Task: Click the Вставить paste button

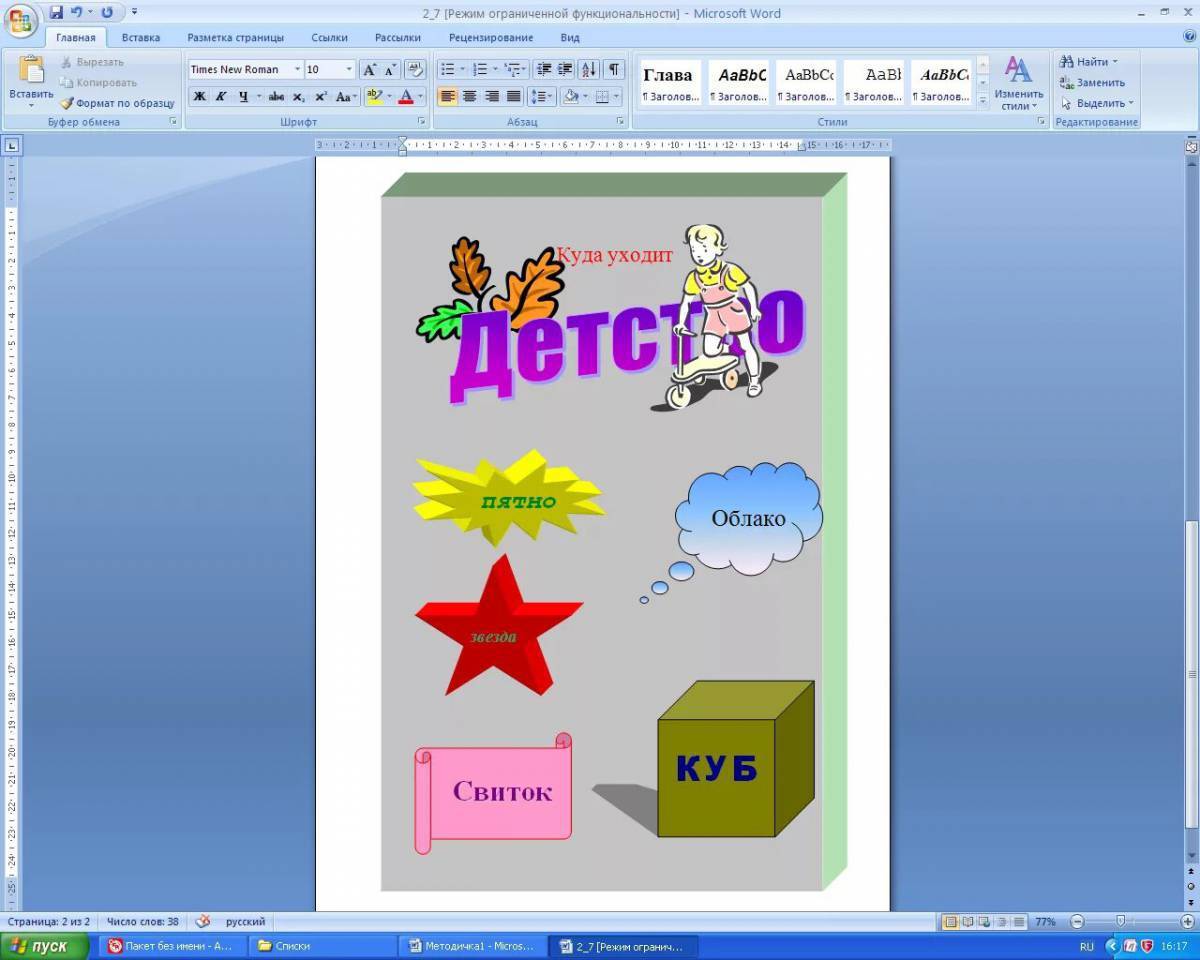Action: [31, 81]
